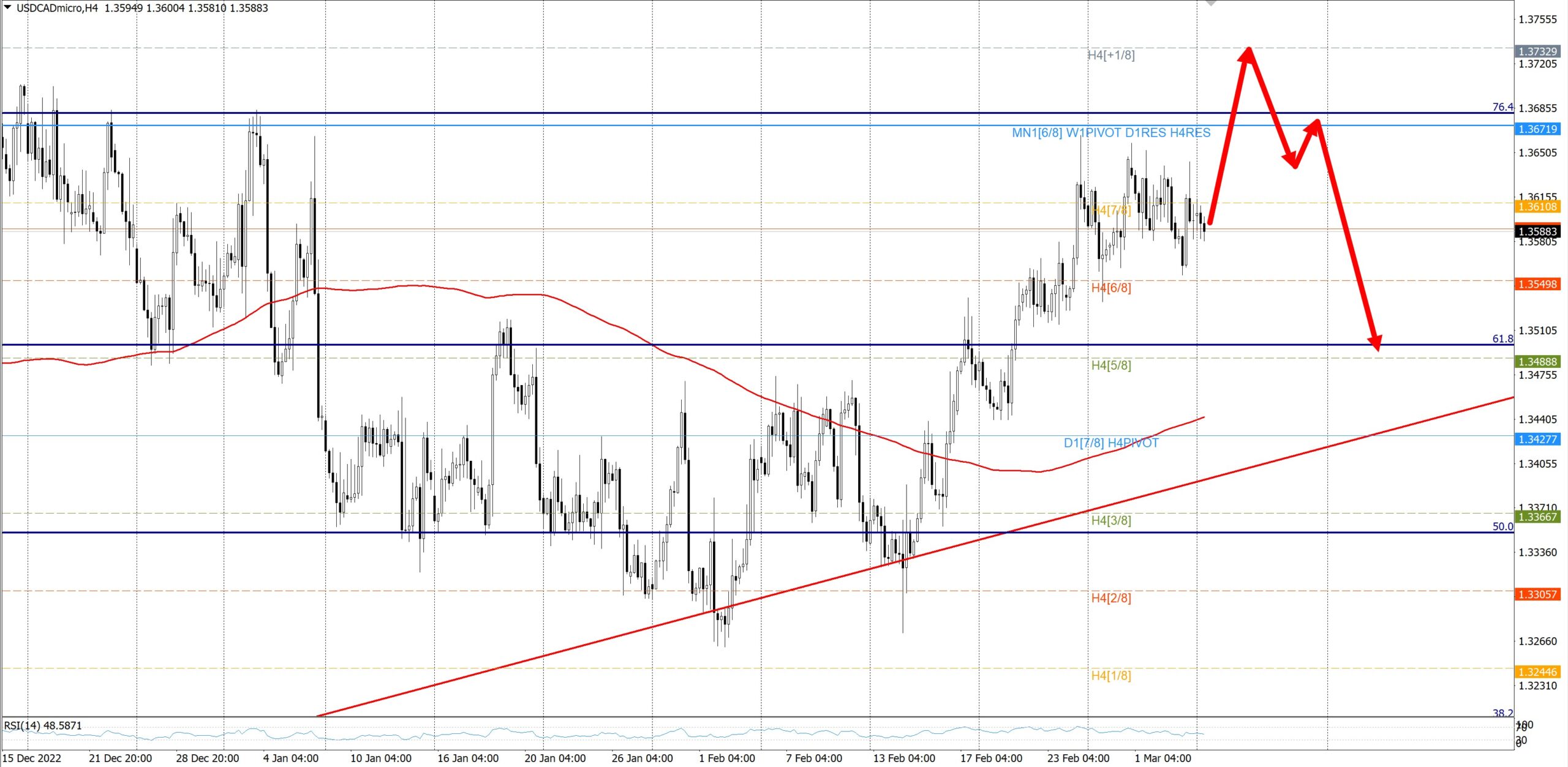Viewport: 1568px width, 767px height.
Task: Click the 1.36719 blue price tag
Action: pyautogui.click(x=1537, y=129)
